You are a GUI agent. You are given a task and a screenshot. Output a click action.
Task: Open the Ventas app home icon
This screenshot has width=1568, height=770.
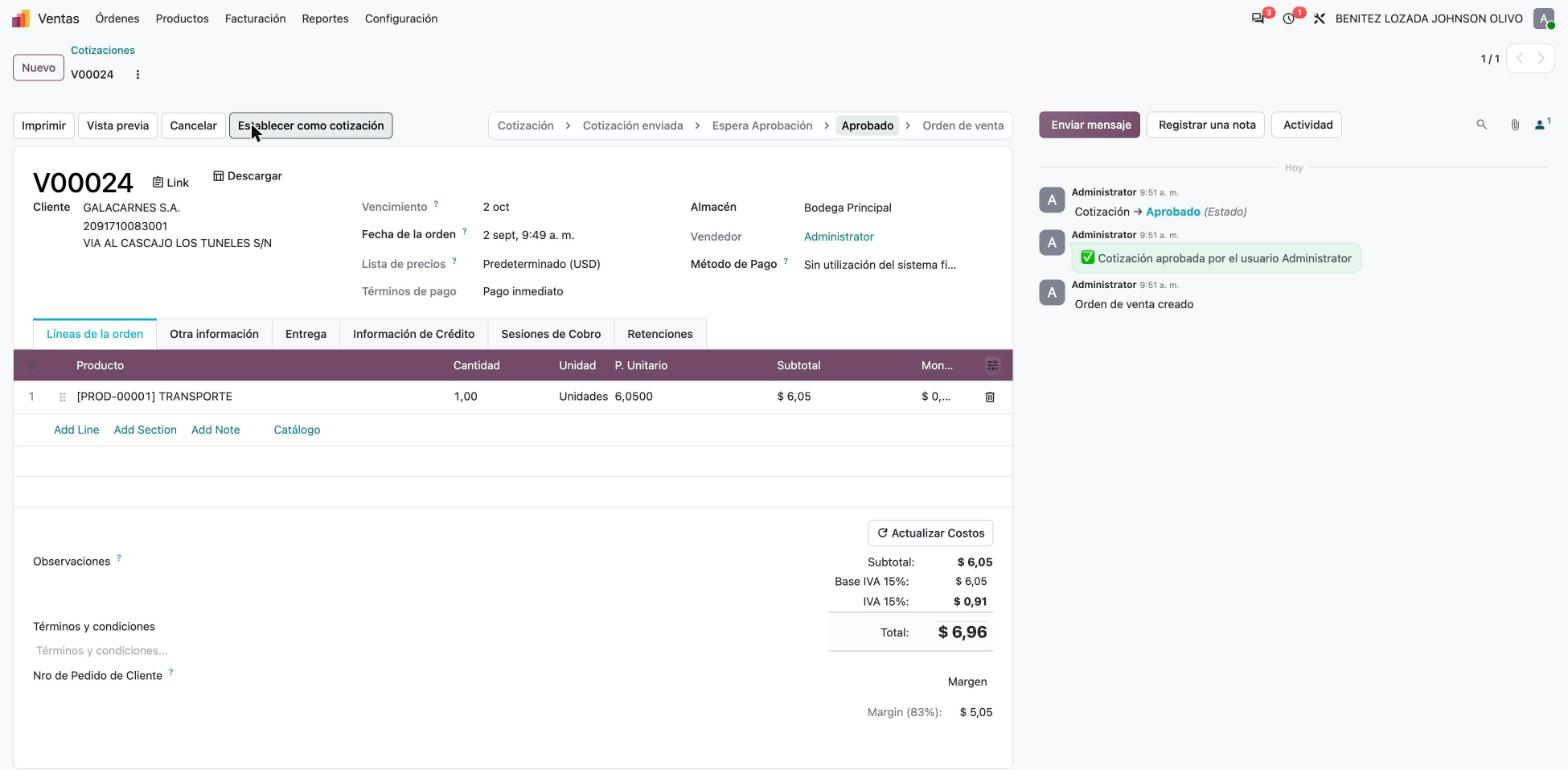pos(21,19)
